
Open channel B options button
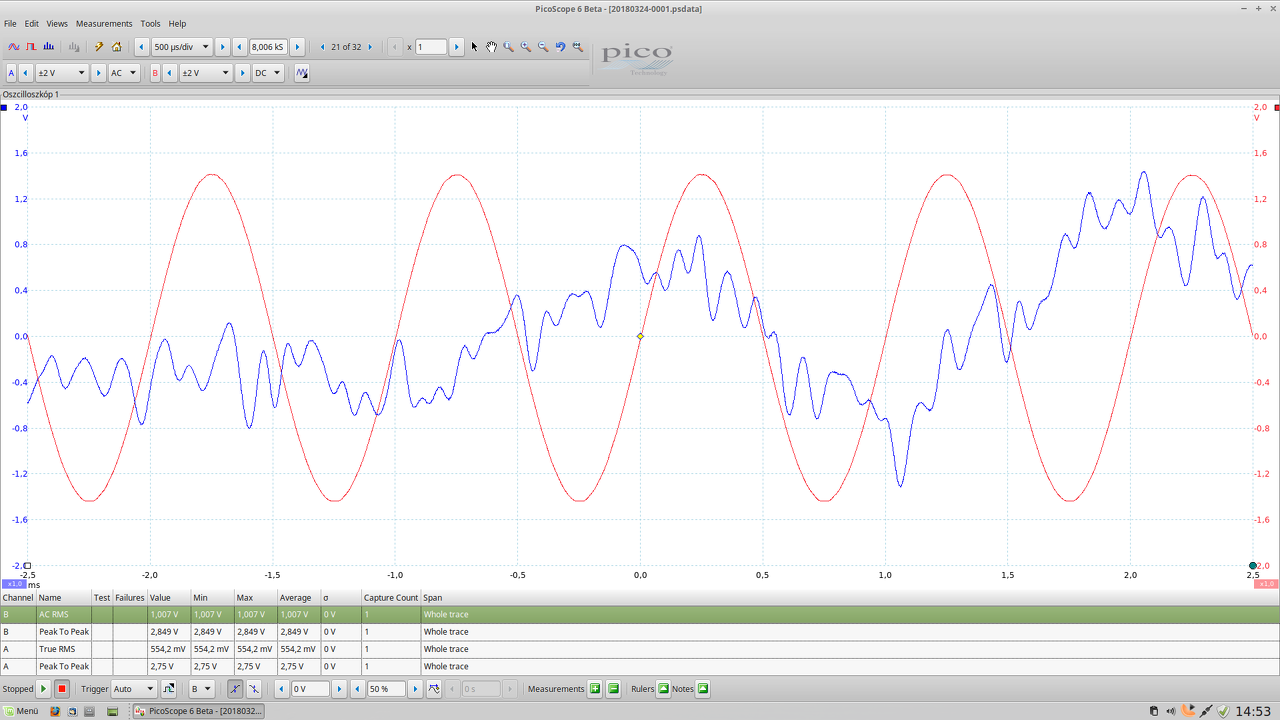[x=155, y=73]
